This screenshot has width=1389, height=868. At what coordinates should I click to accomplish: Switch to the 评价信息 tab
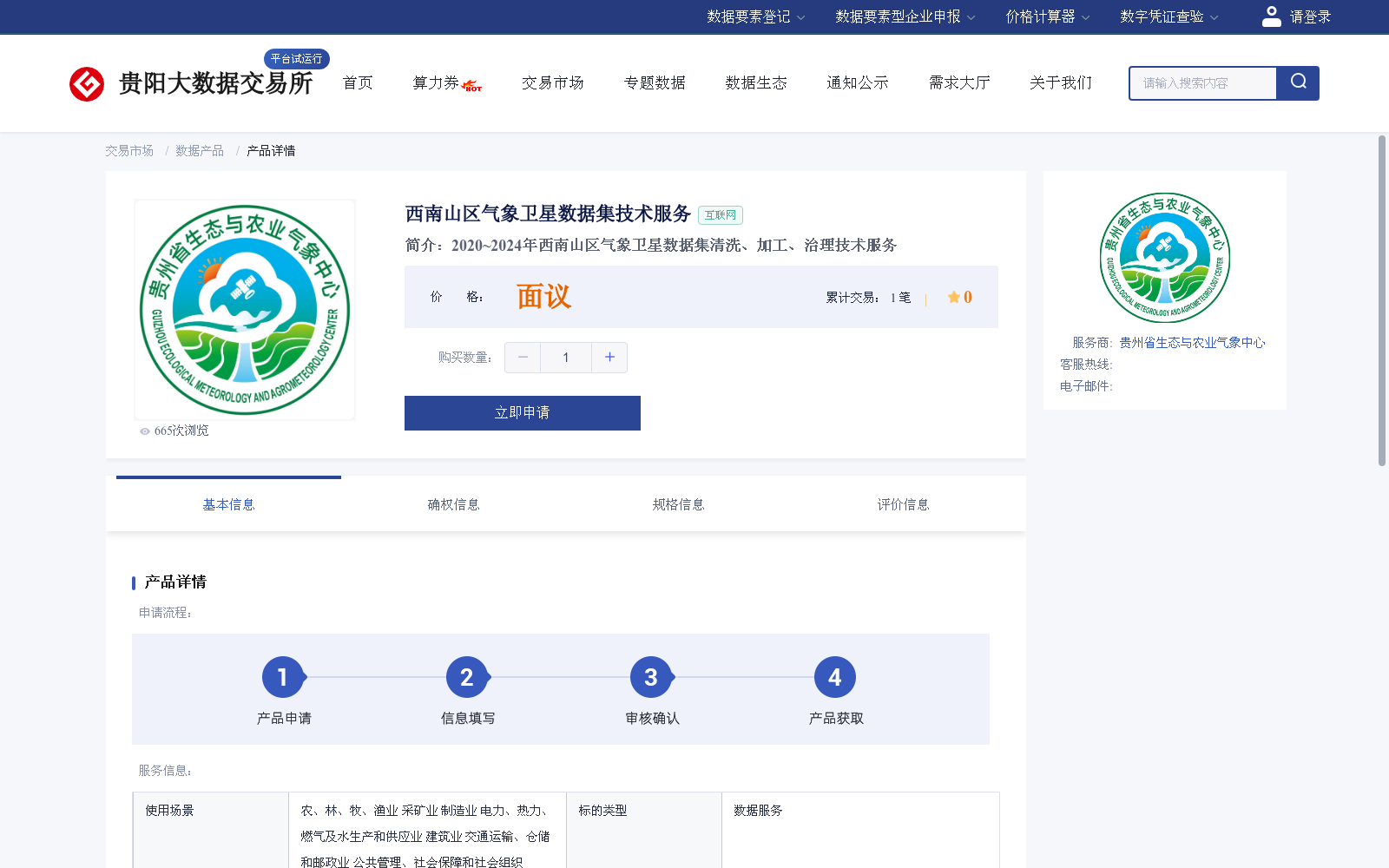pos(903,504)
